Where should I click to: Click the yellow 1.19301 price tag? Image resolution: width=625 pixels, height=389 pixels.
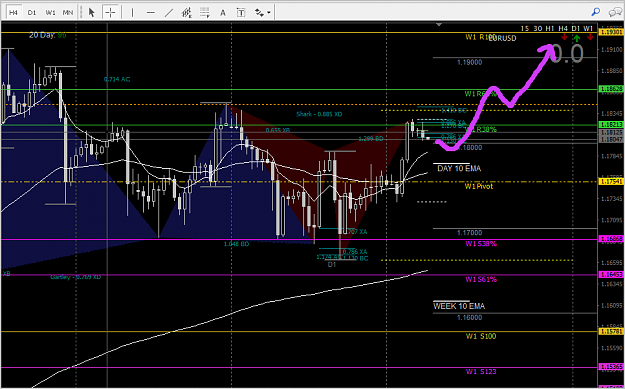[x=611, y=32]
